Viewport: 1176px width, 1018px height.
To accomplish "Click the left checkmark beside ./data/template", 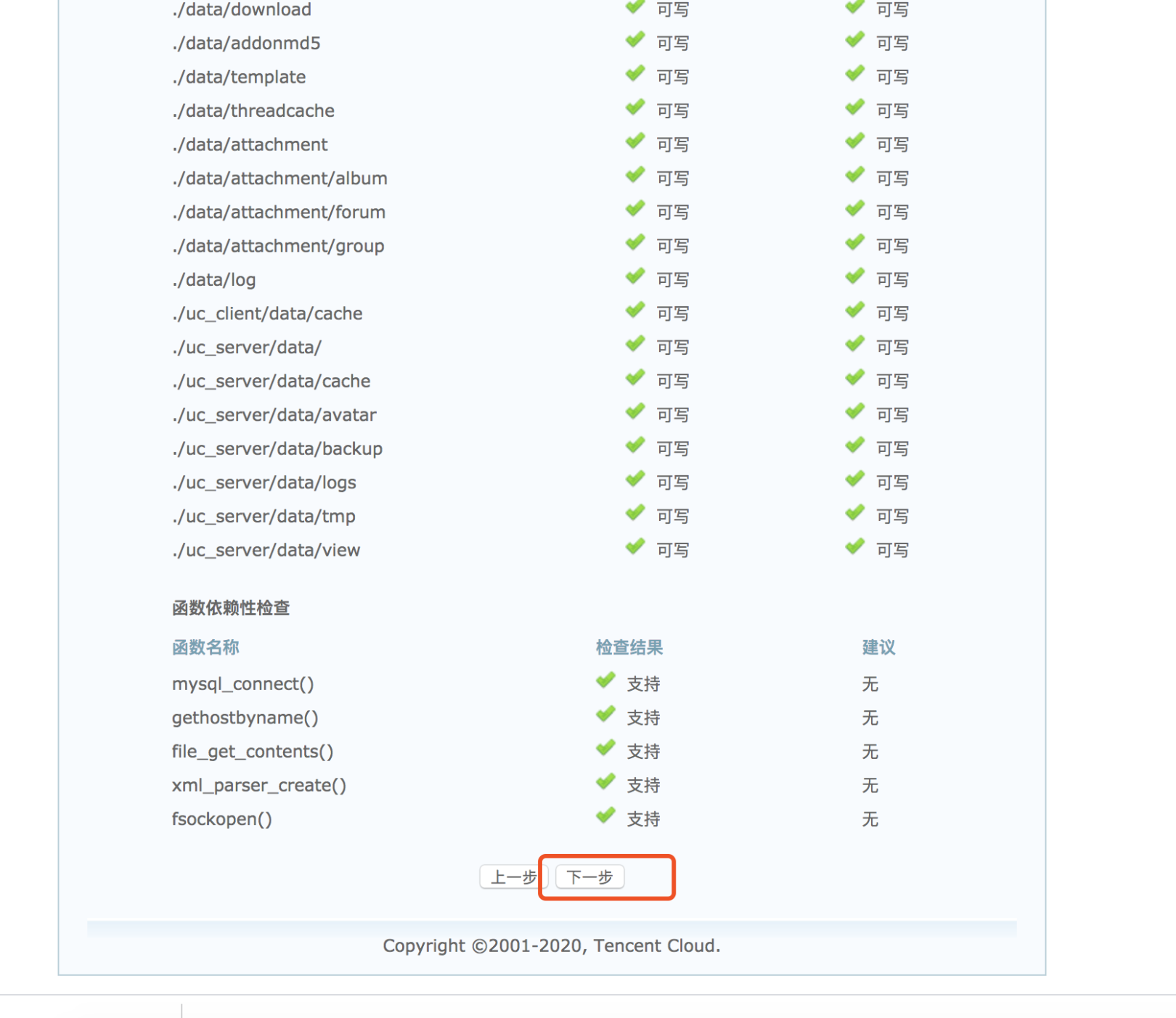I will coord(635,74).
